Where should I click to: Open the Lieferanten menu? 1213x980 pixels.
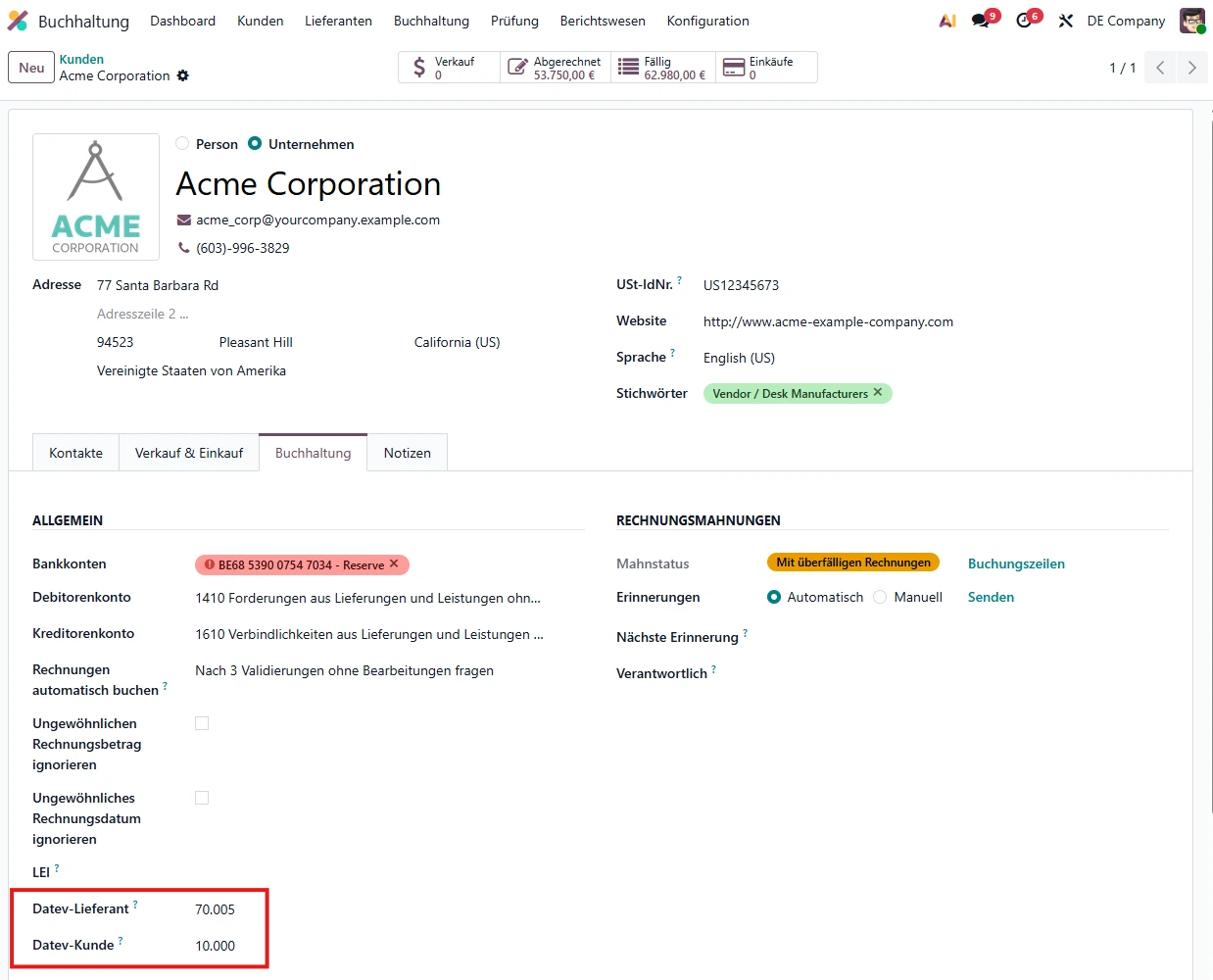[x=338, y=21]
